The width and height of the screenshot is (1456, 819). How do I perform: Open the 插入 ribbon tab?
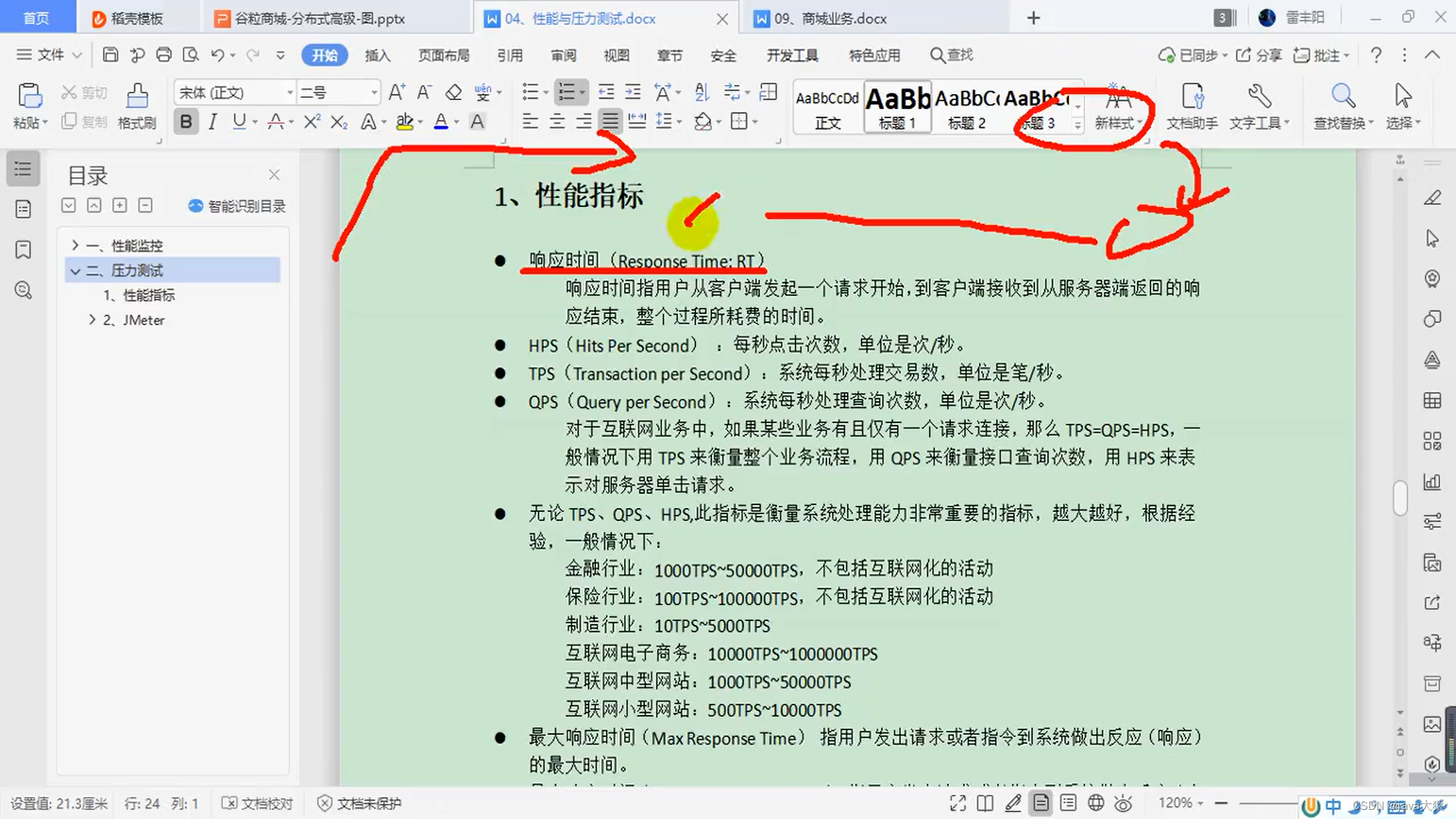coord(377,55)
